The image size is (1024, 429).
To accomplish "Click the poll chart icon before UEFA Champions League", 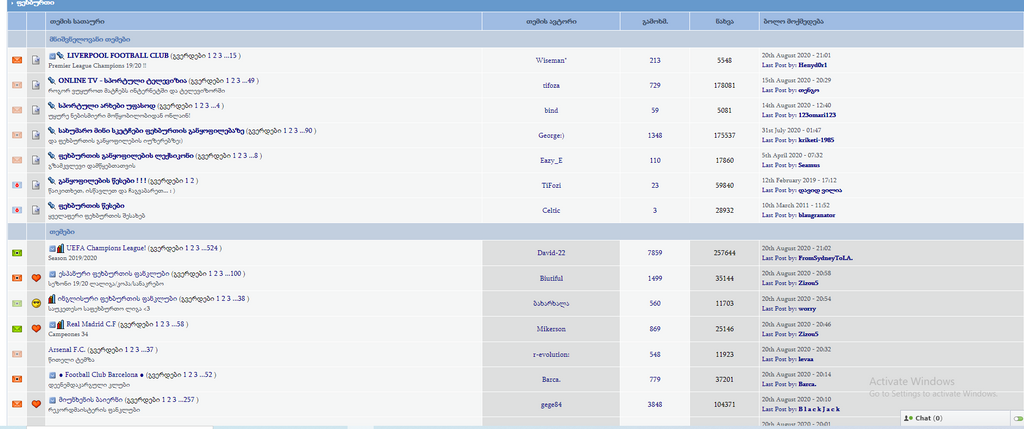I will click(61, 248).
